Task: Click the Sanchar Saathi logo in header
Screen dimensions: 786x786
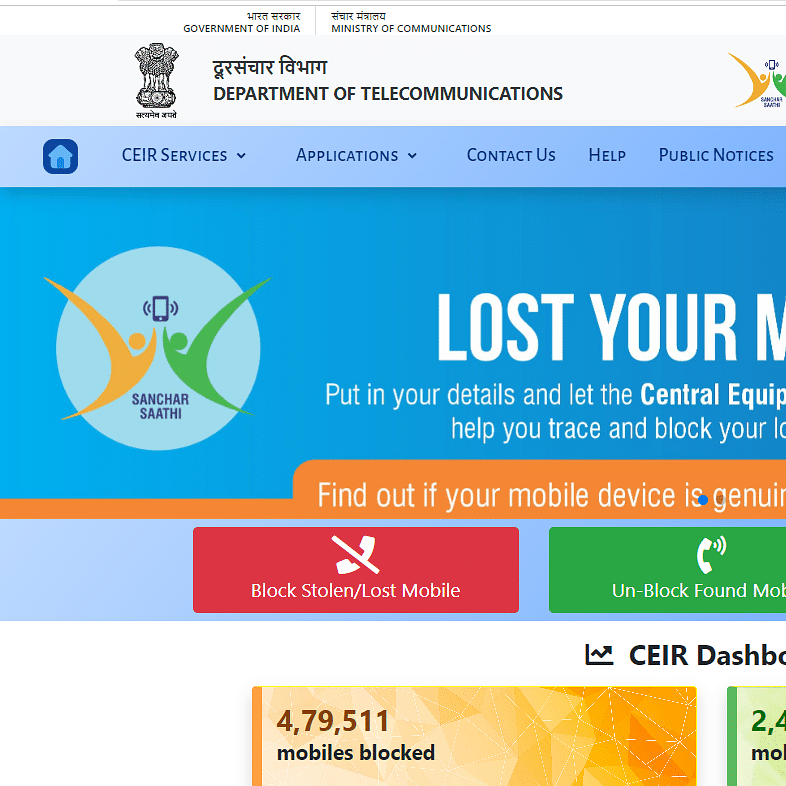Action: pyautogui.click(x=757, y=80)
